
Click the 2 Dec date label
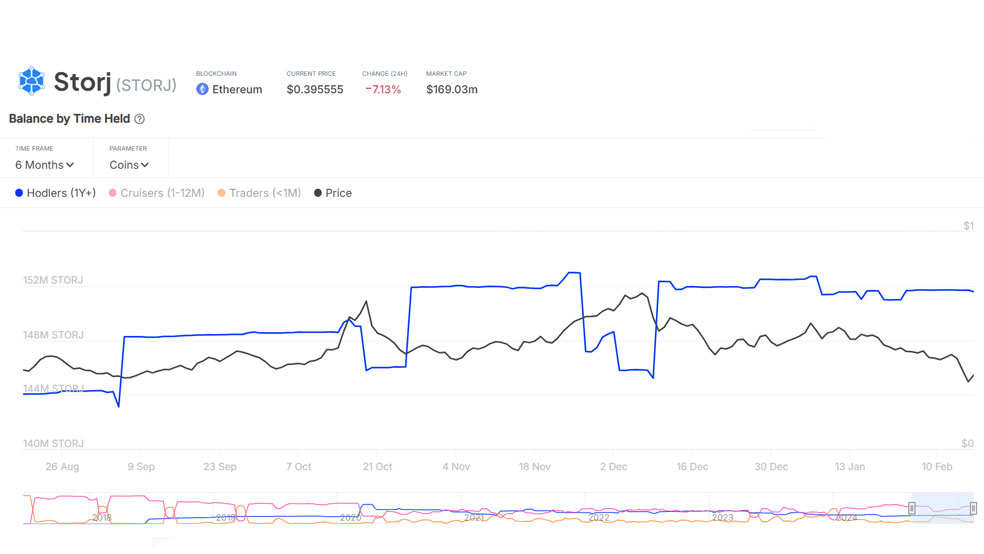[613, 467]
